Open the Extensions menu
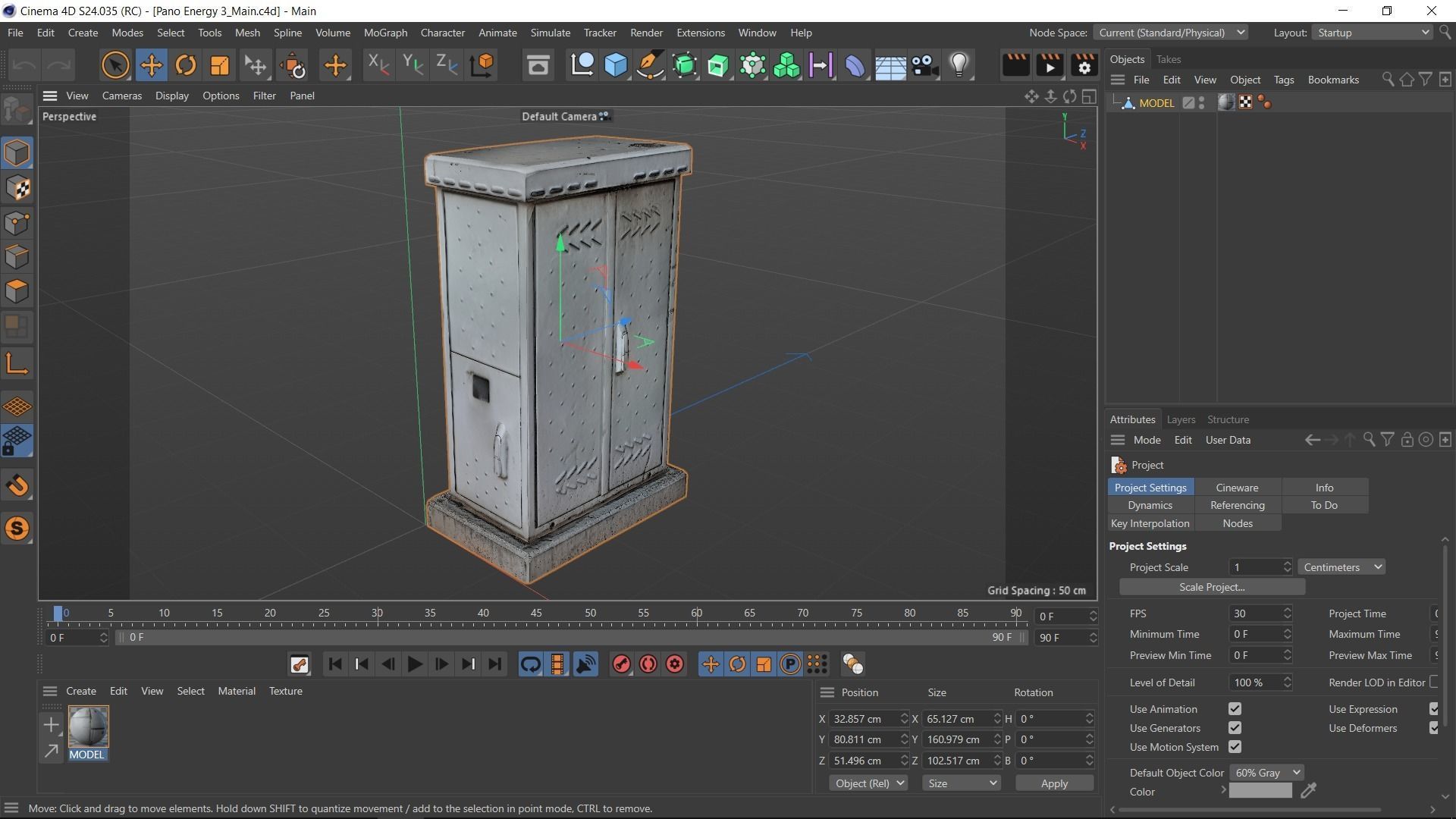 coord(700,33)
